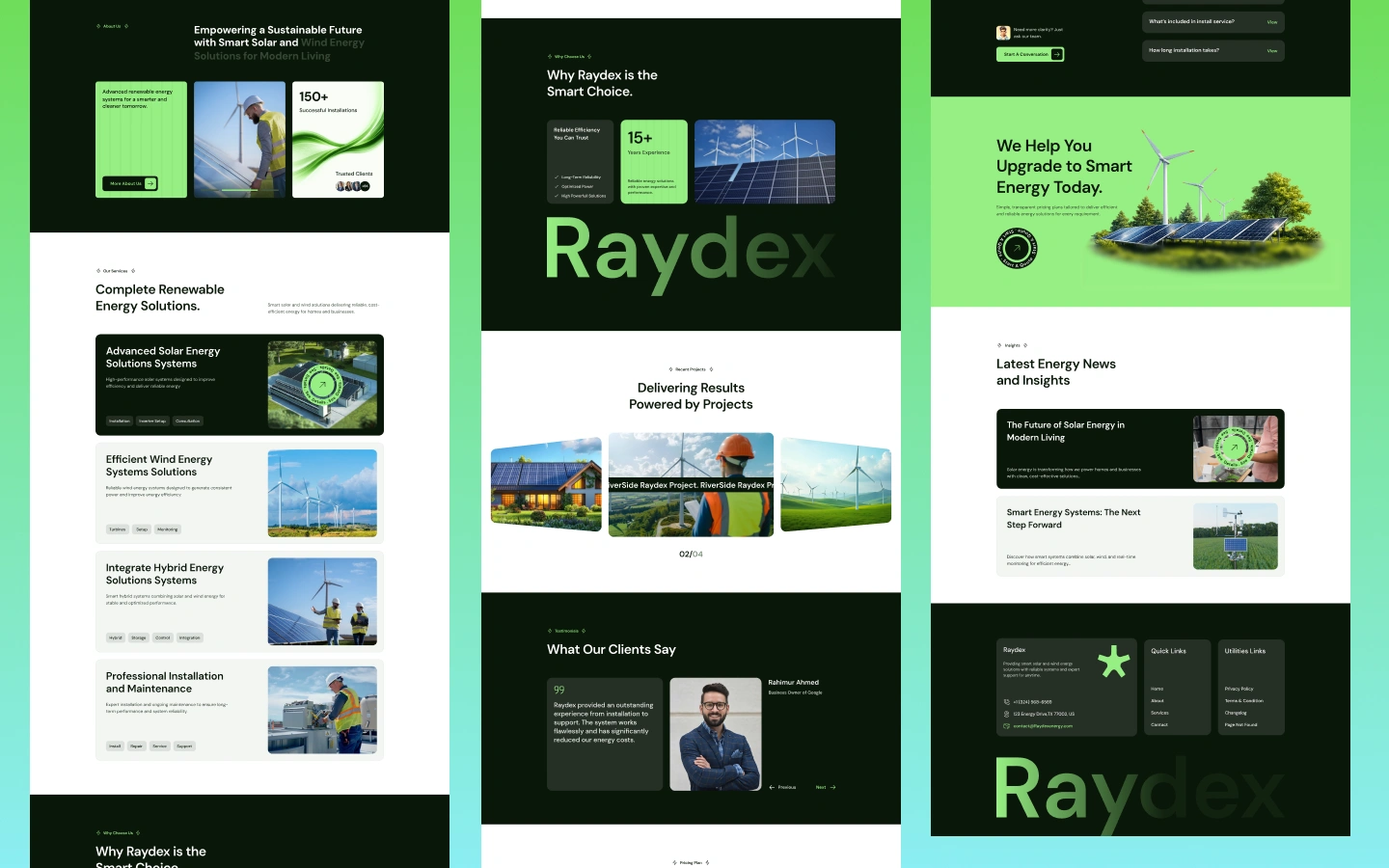Select the Consultation tag
Image resolution: width=1389 pixels, height=868 pixels.
188,420
